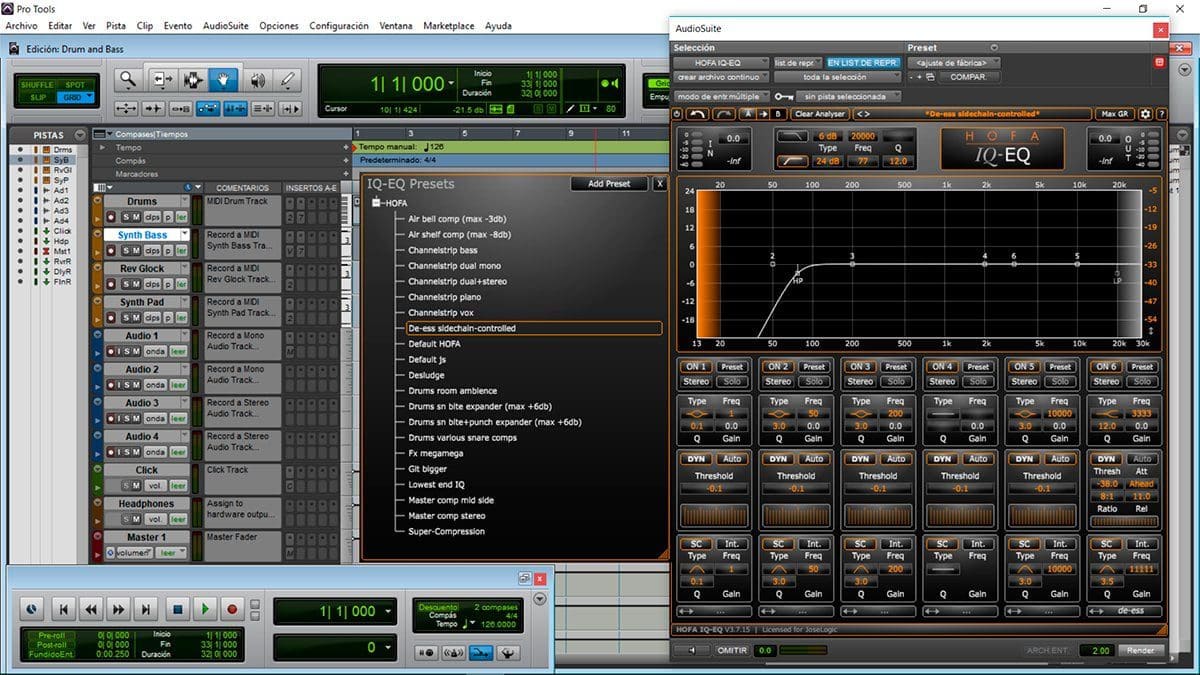Image resolution: width=1200 pixels, height=675 pixels.
Task: Toggle band 1 ON button
Action: click(x=696, y=367)
